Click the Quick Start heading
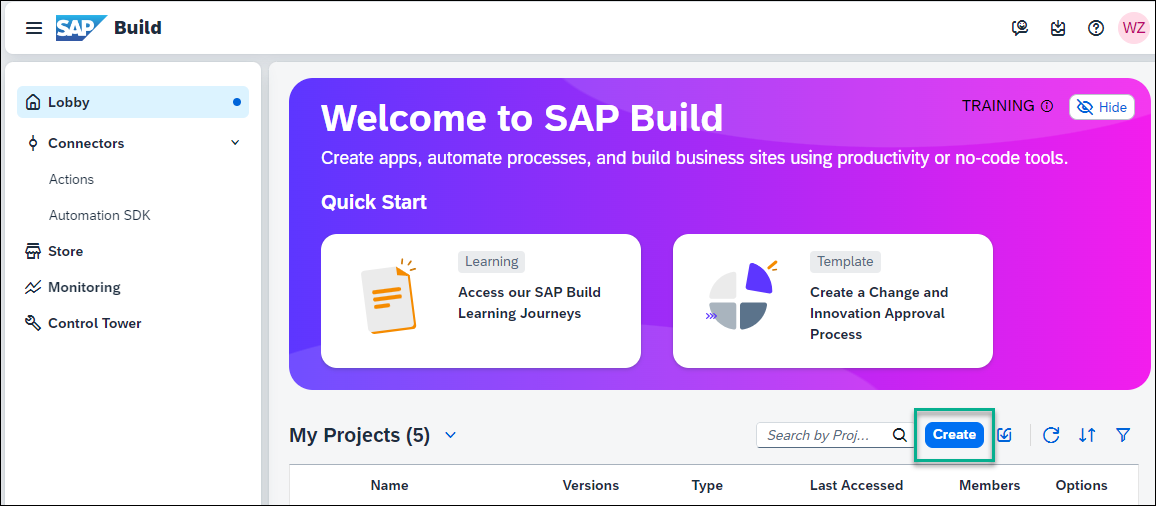 (x=374, y=202)
